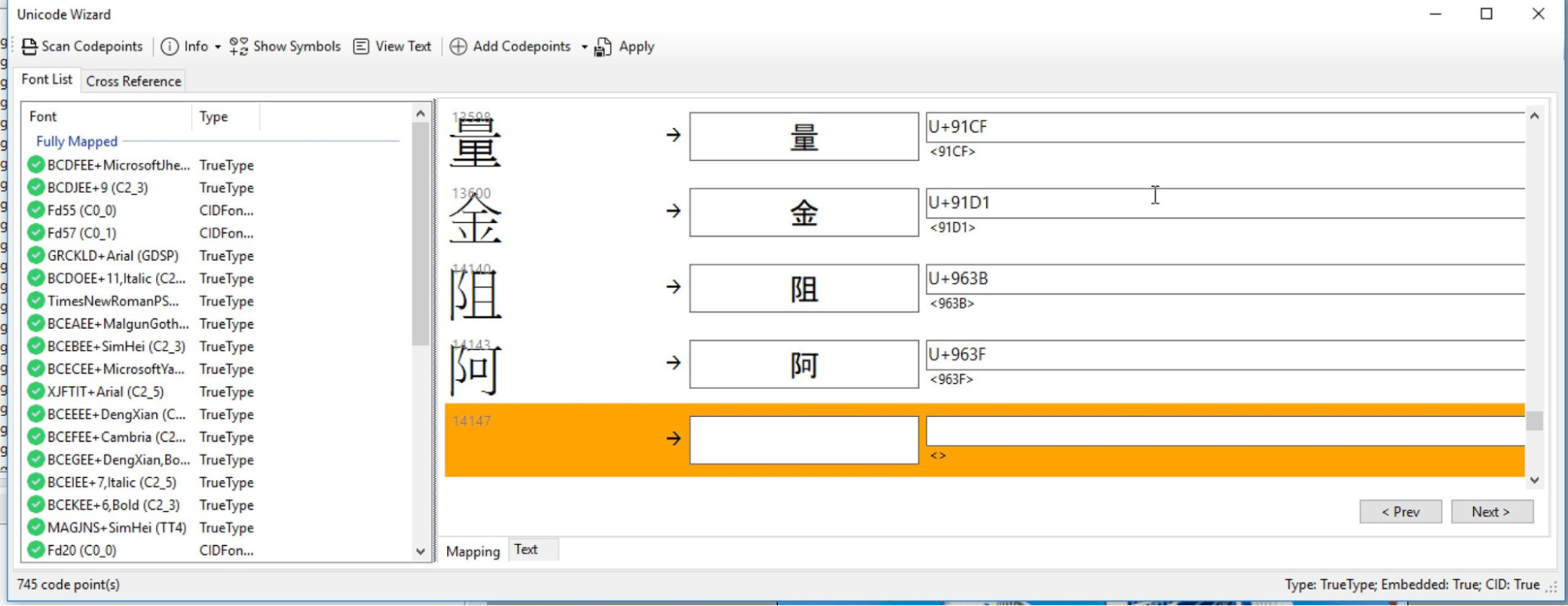Click the Add Codepoints plus icon
This screenshot has width=1568, height=606.
click(x=458, y=47)
